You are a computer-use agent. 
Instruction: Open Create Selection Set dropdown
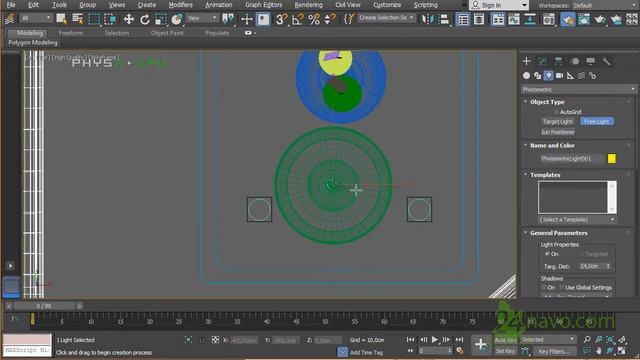386,18
